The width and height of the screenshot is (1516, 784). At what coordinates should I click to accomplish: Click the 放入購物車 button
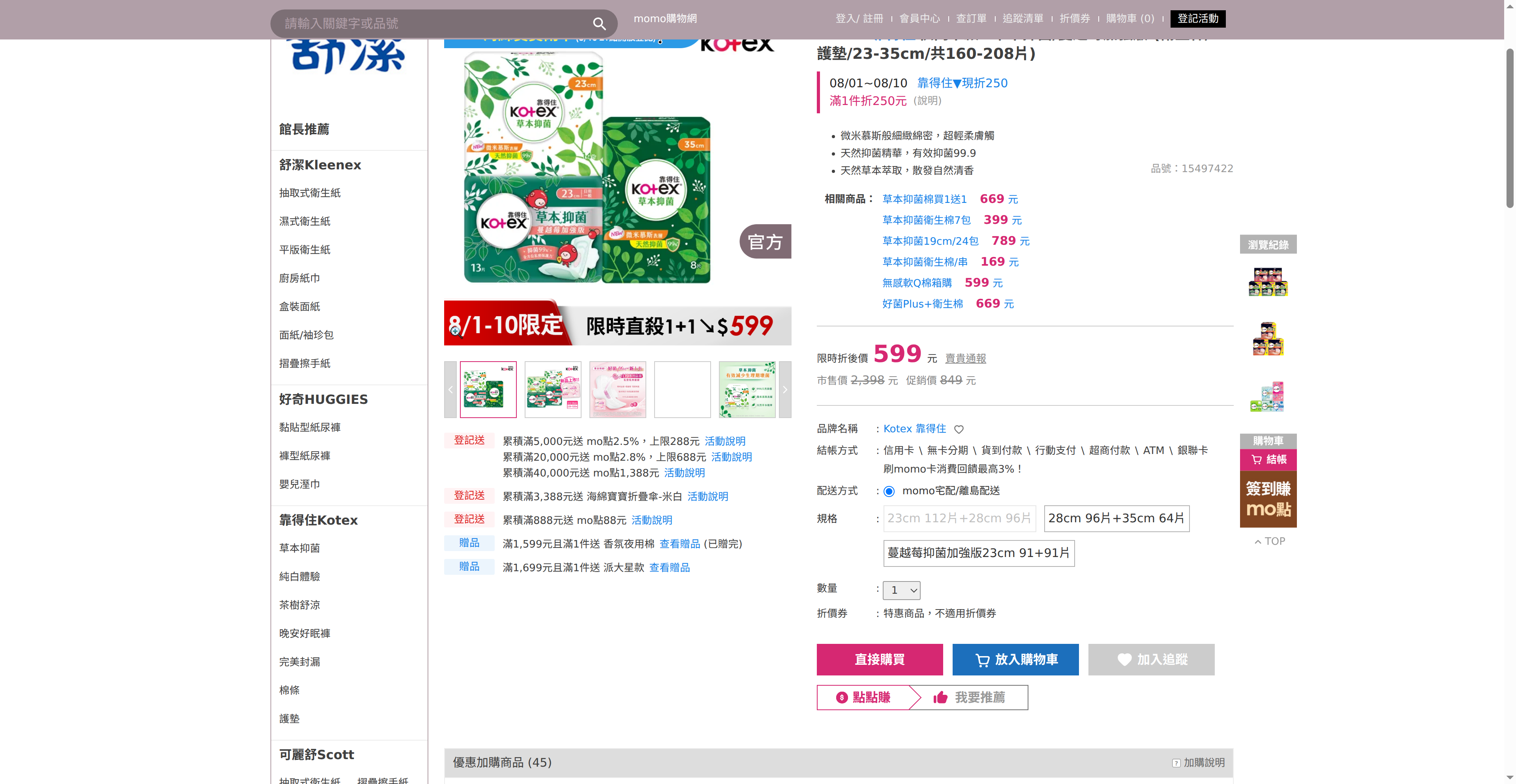pyautogui.click(x=1015, y=660)
